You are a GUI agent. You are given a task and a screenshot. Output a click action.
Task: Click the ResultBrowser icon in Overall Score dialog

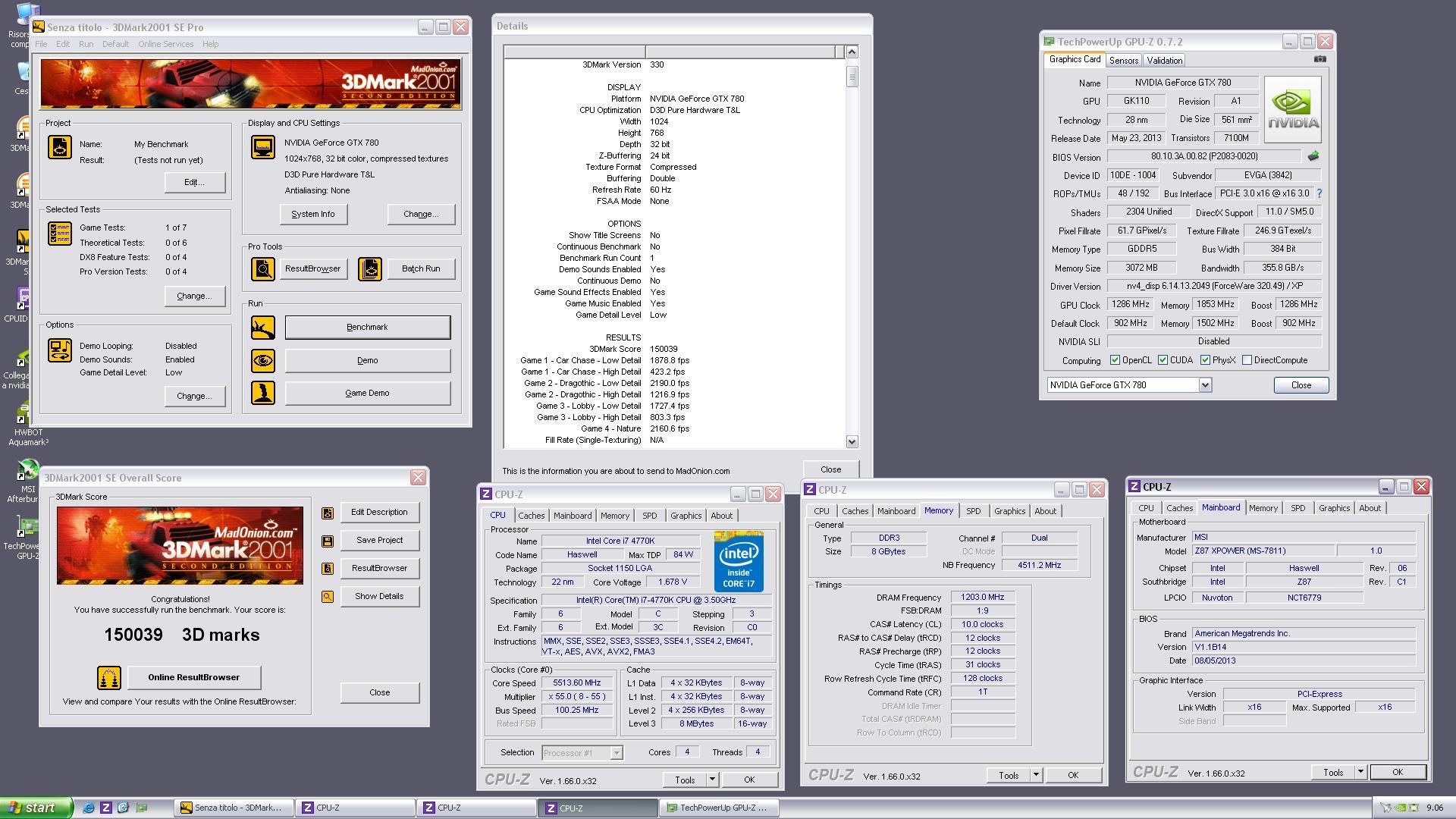click(328, 569)
